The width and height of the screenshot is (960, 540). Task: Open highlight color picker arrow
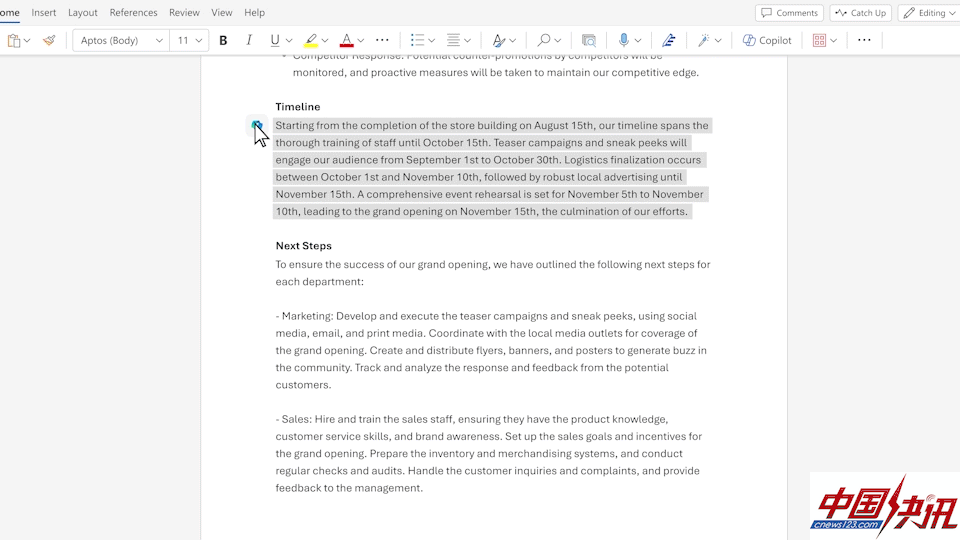click(x=325, y=41)
